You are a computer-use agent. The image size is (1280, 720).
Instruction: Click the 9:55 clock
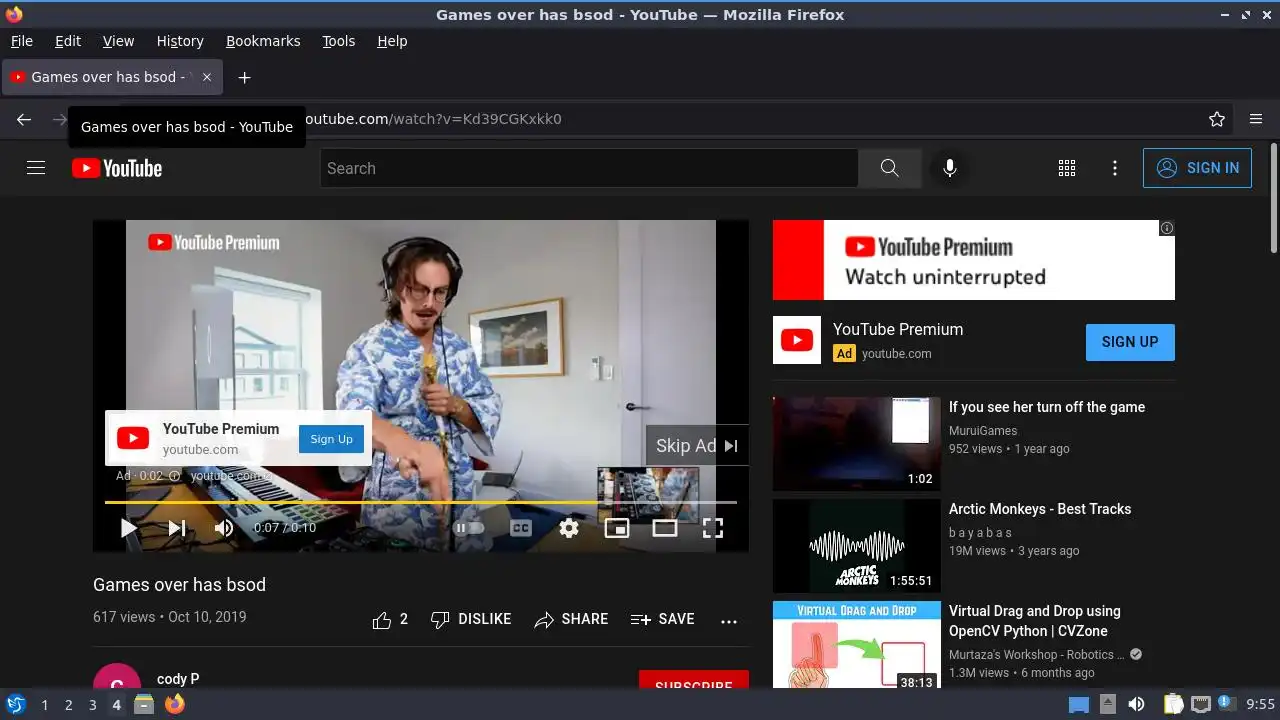[x=1260, y=705]
